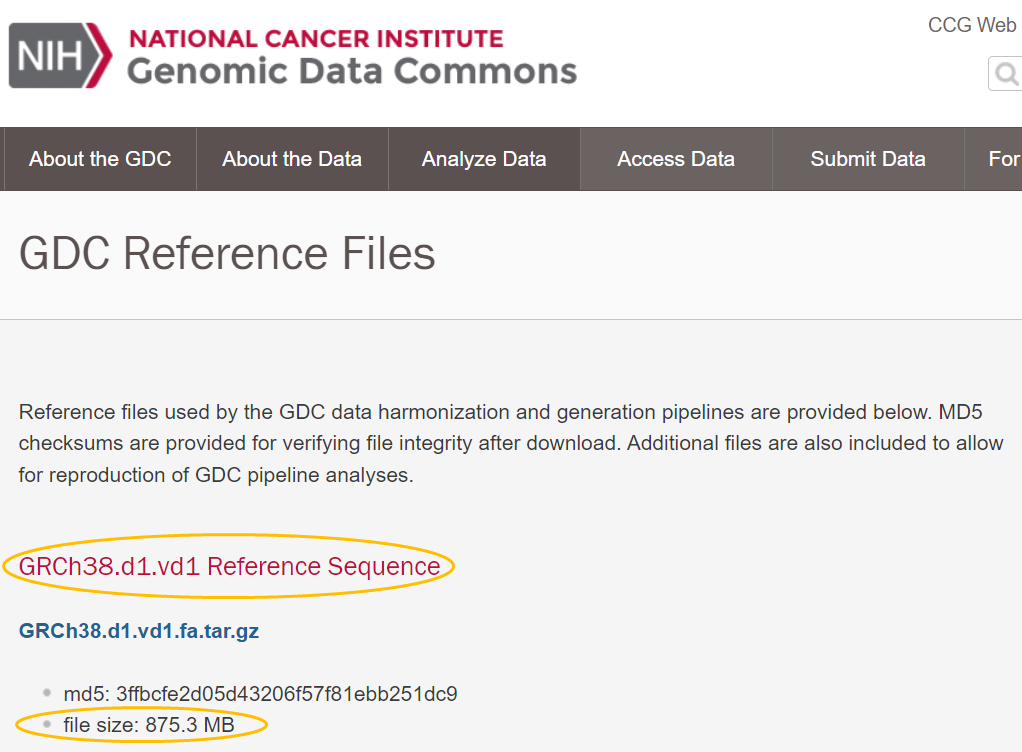Screen dimensions: 1022x752
Task: Click the red chevron in NIH logo
Action: click(99, 55)
